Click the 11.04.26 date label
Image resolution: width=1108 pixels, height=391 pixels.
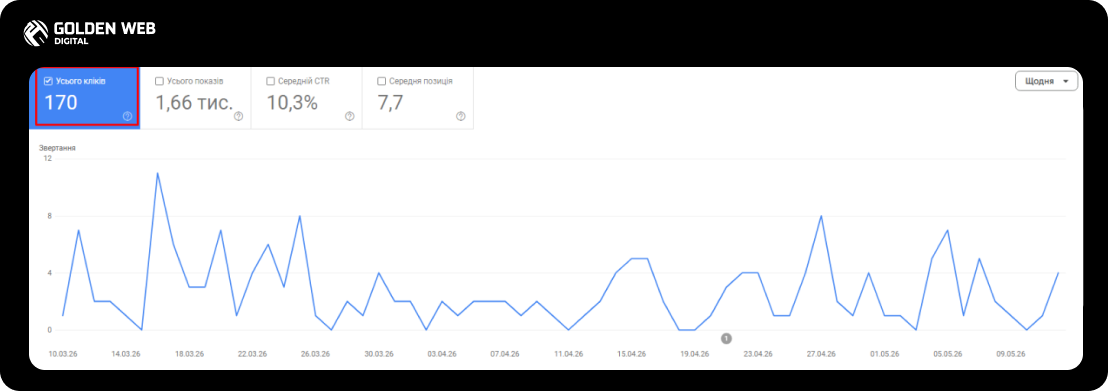coord(568,354)
